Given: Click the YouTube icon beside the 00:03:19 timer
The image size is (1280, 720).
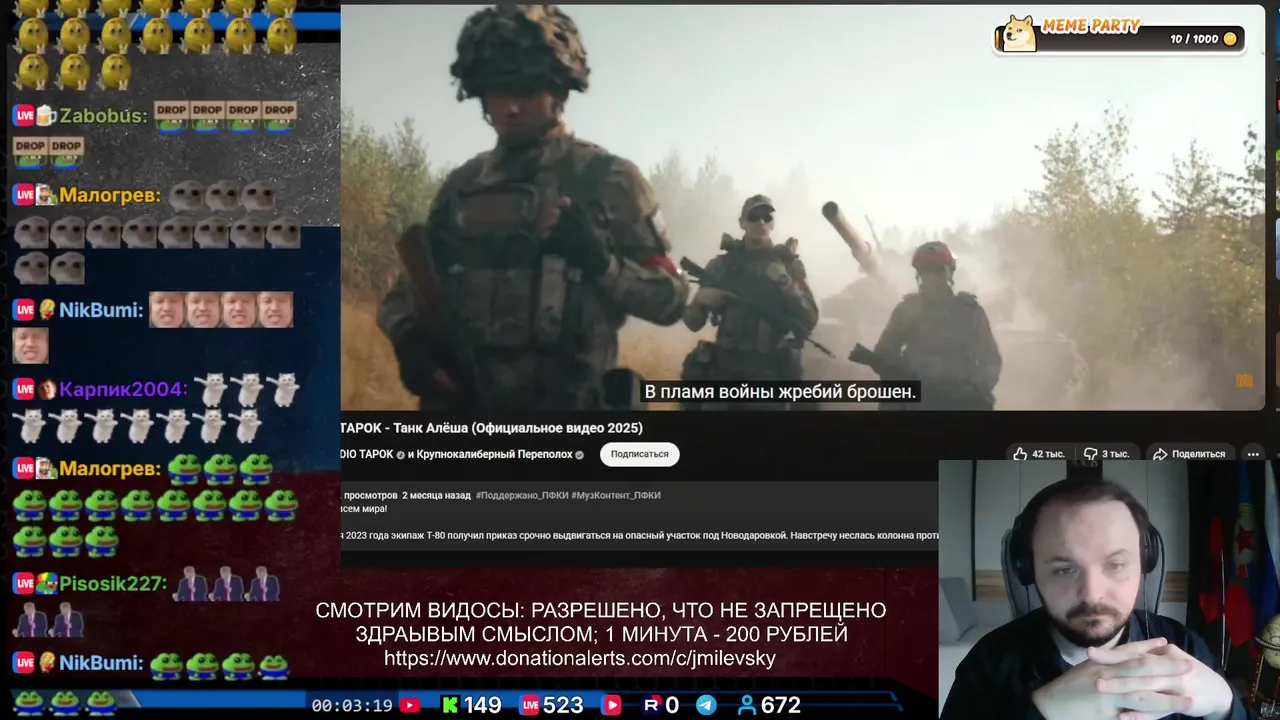Looking at the screenshot, I should (x=410, y=705).
